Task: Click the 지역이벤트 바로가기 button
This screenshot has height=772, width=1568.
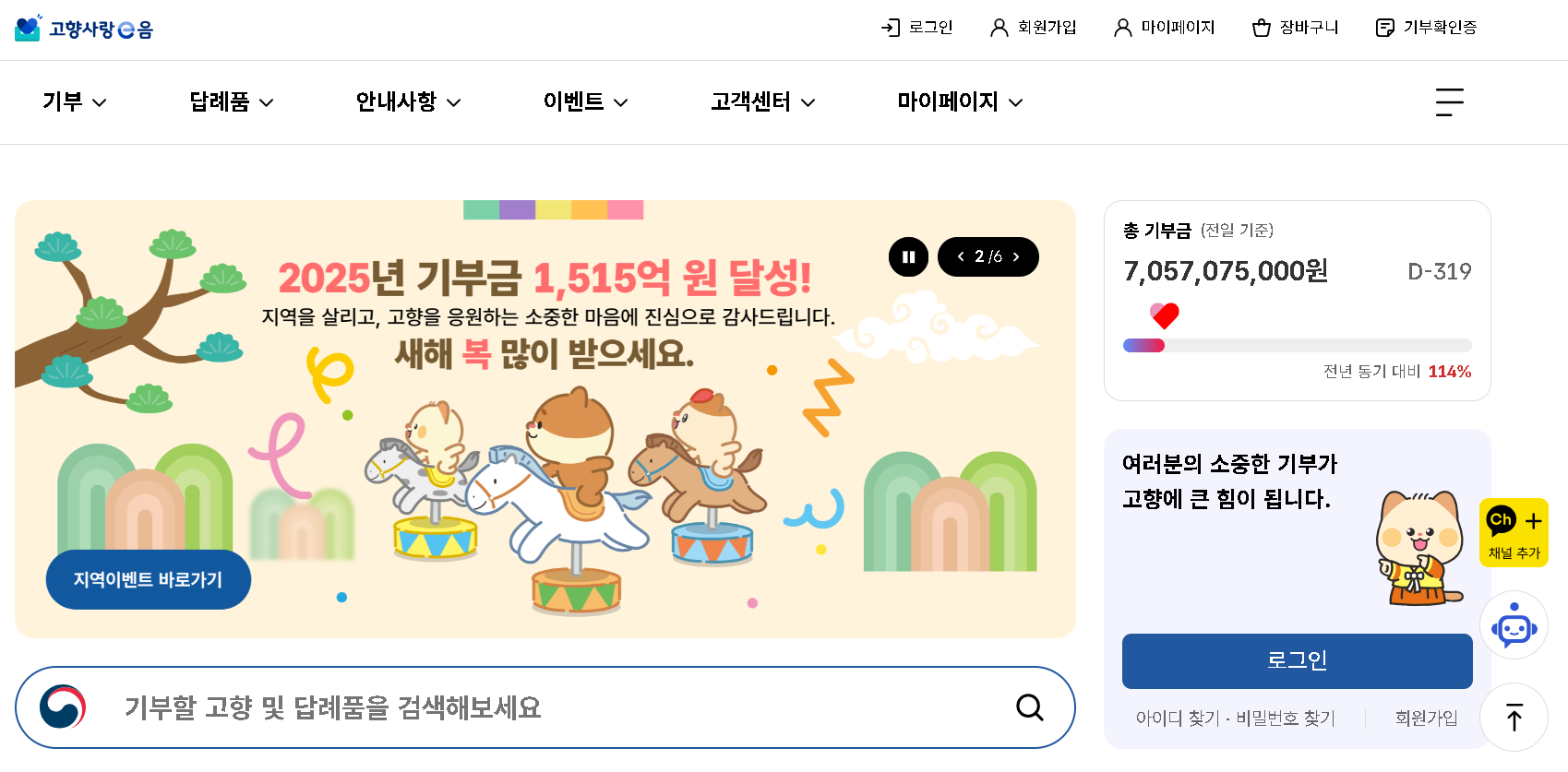Action: (148, 579)
